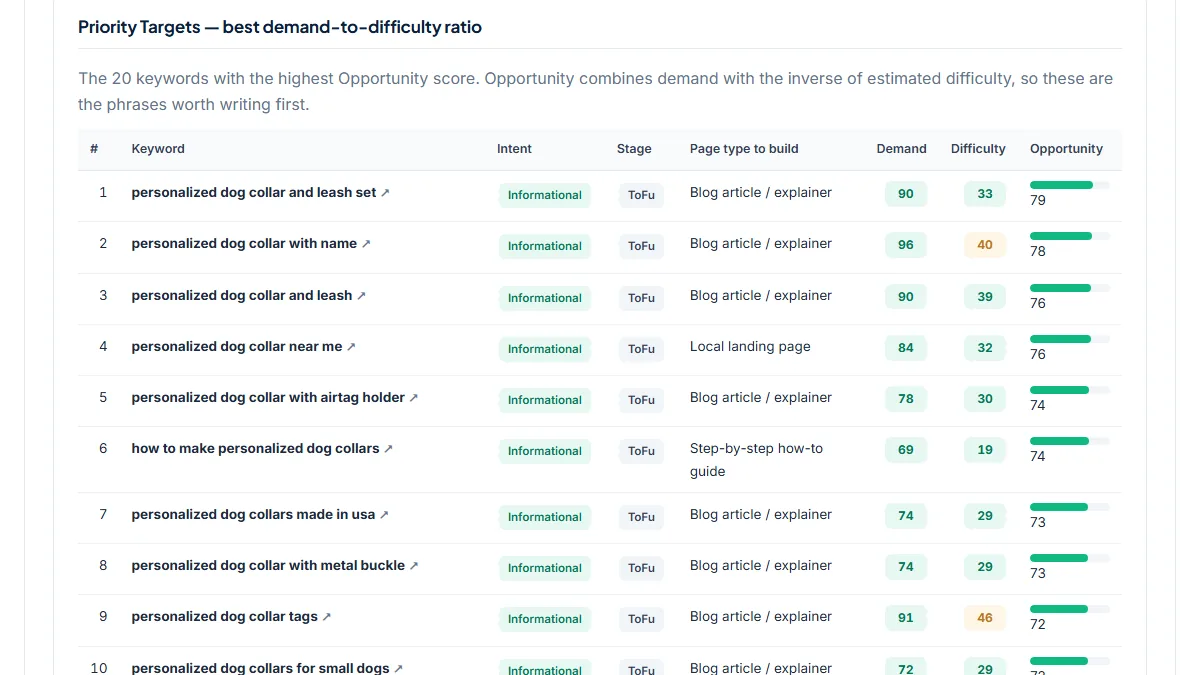Click the arrow icon after 'collar with name'

(366, 244)
